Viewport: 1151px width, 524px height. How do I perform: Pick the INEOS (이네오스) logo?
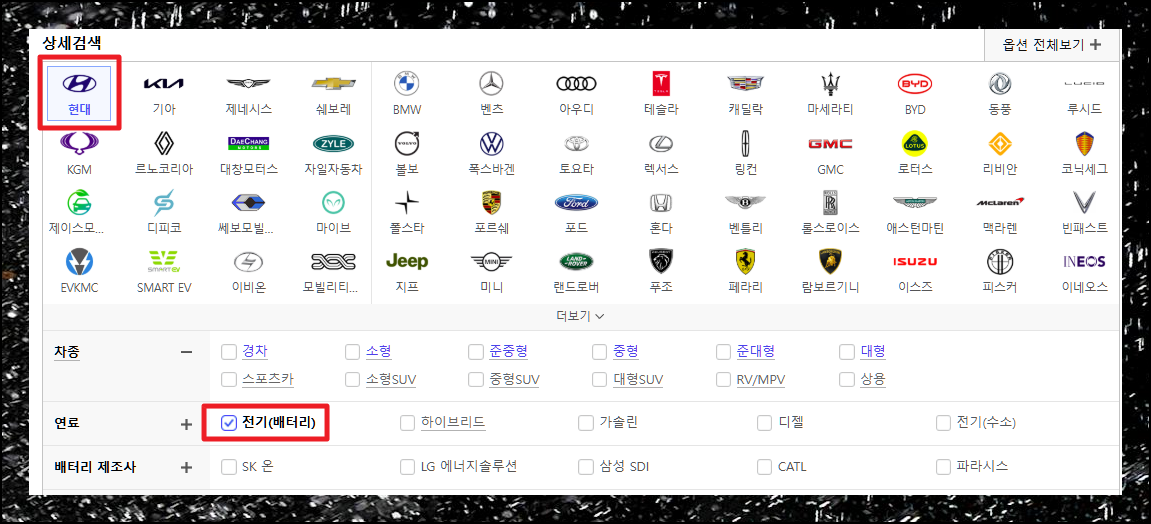click(1084, 261)
